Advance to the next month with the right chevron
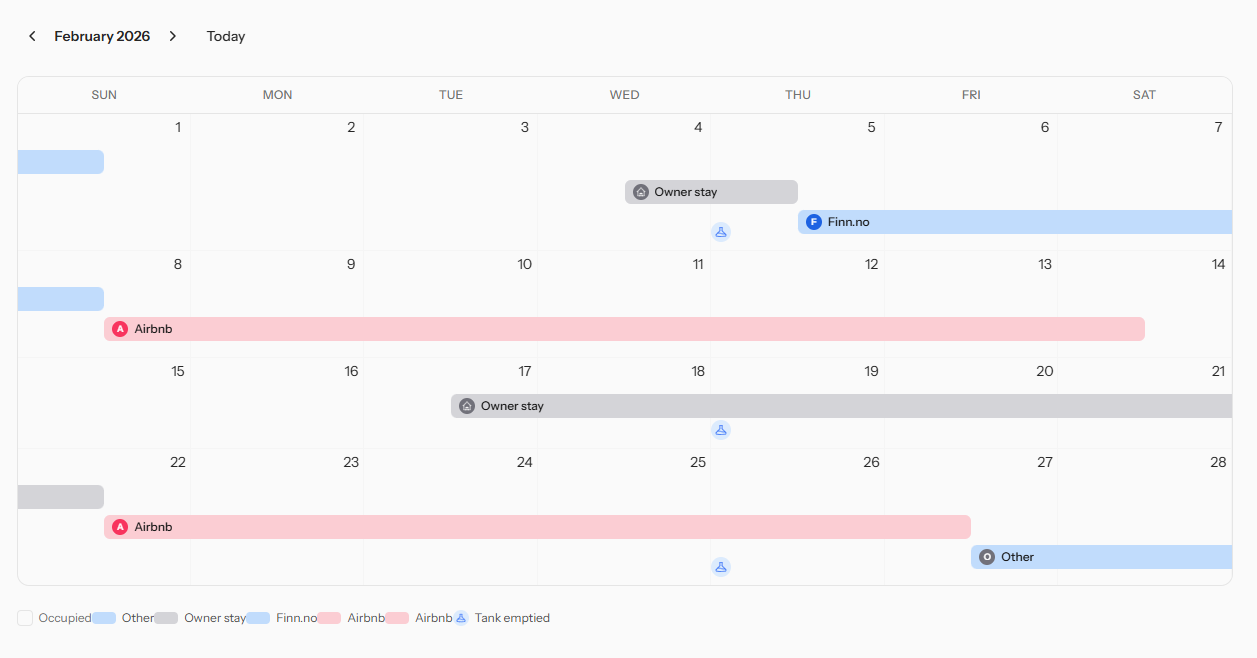The height and width of the screenshot is (658, 1257). pos(172,36)
